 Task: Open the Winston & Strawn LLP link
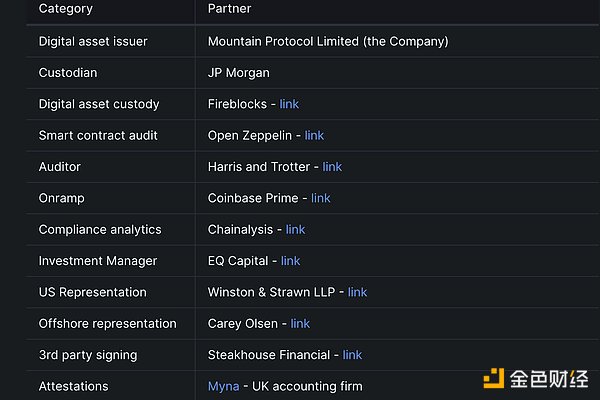pyautogui.click(x=357, y=292)
